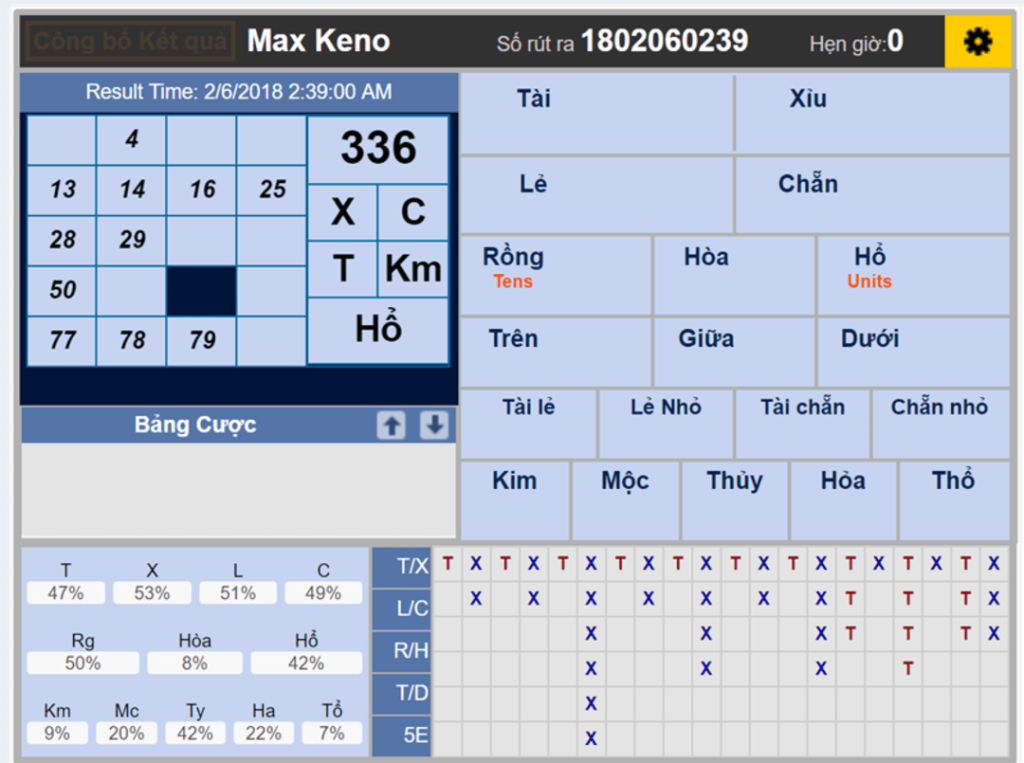Viewport: 1024px width, 763px height.
Task: Click the X result cell
Action: coord(342,212)
